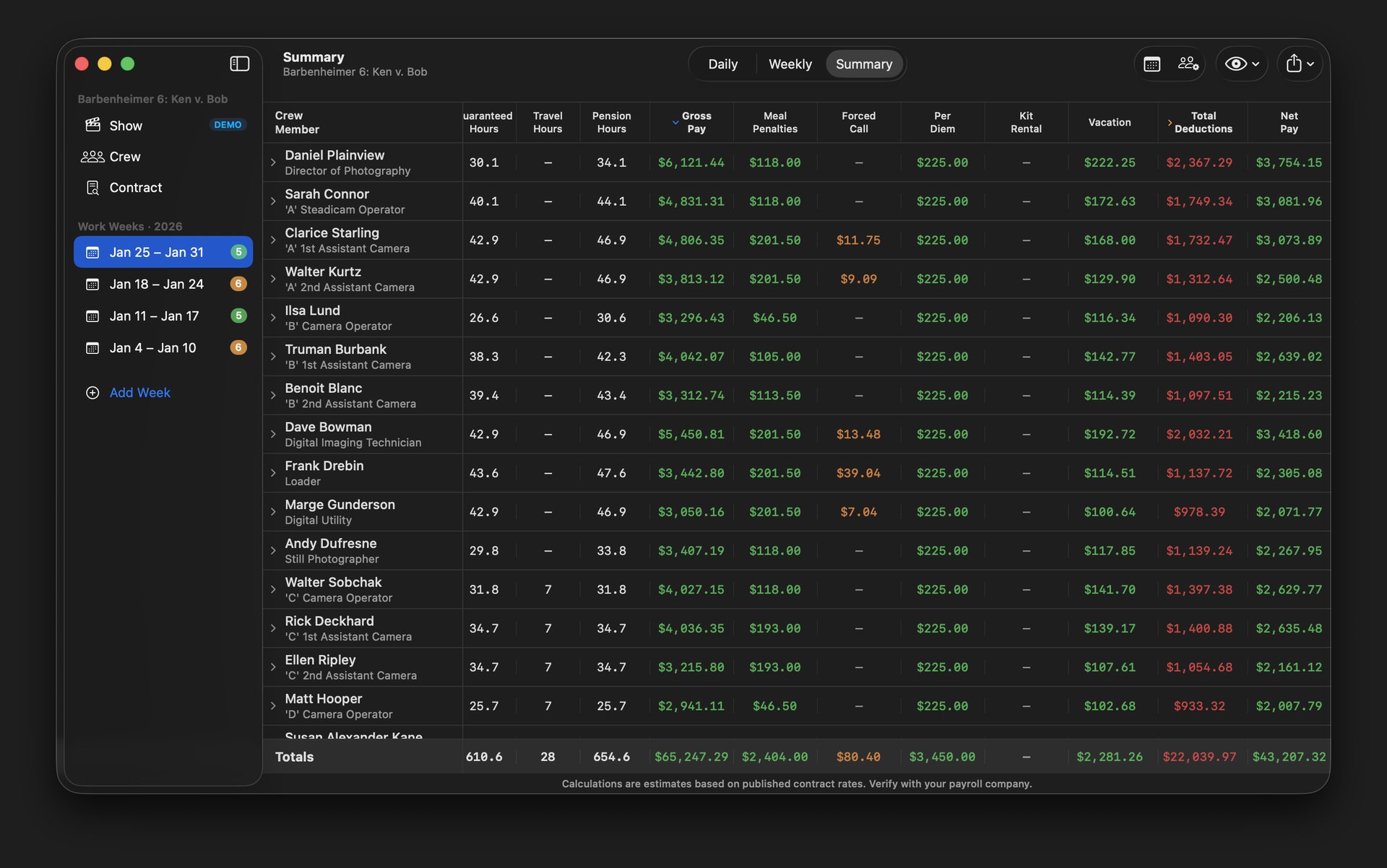Open the Crew sidebar item

coord(163,157)
